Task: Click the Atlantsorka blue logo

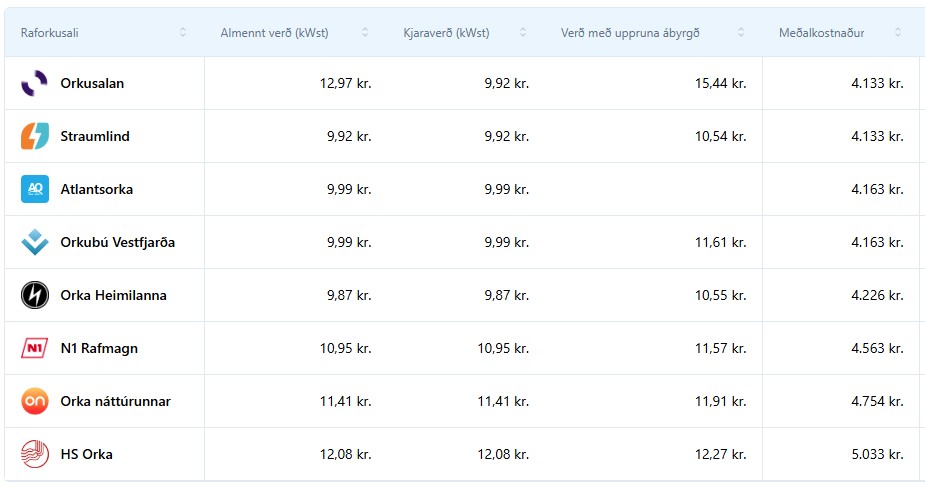Action: click(34, 189)
